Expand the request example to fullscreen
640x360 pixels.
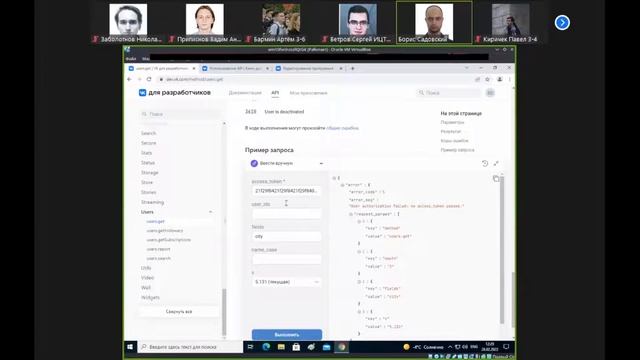pos(496,163)
